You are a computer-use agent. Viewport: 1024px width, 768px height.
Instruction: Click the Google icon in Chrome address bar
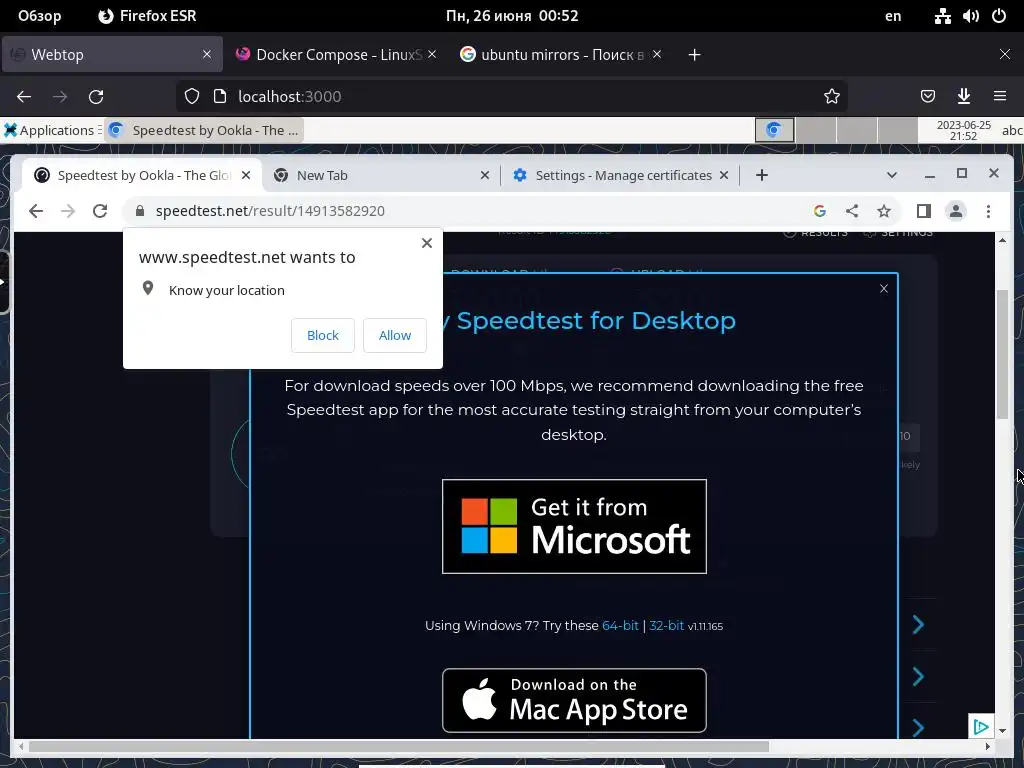(x=820, y=211)
